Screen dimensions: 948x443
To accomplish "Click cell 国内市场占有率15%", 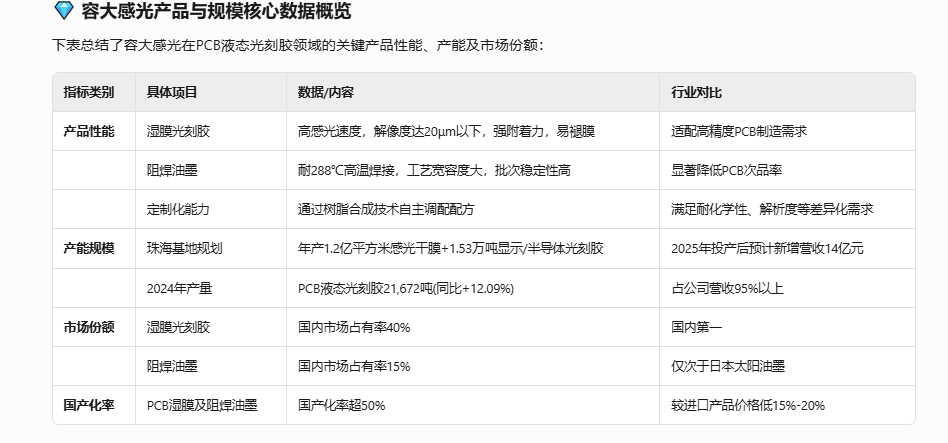I will (354, 366).
